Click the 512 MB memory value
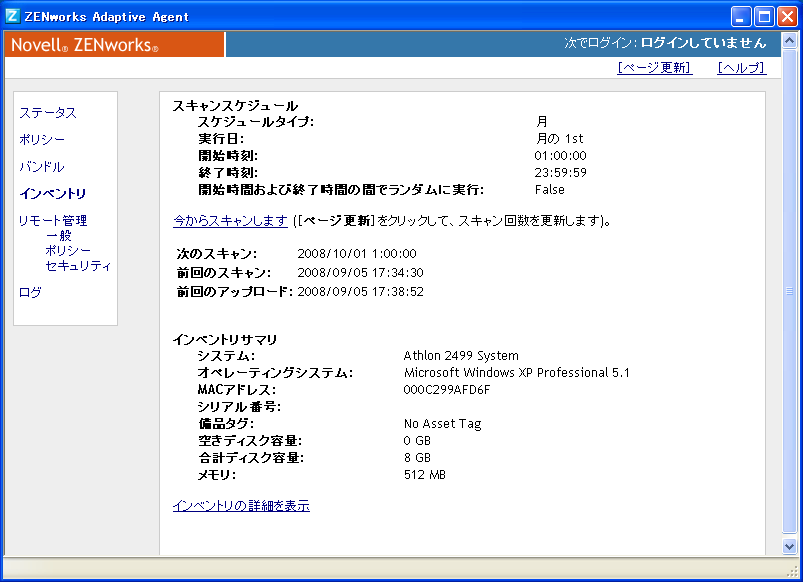The image size is (803, 582). click(425, 474)
